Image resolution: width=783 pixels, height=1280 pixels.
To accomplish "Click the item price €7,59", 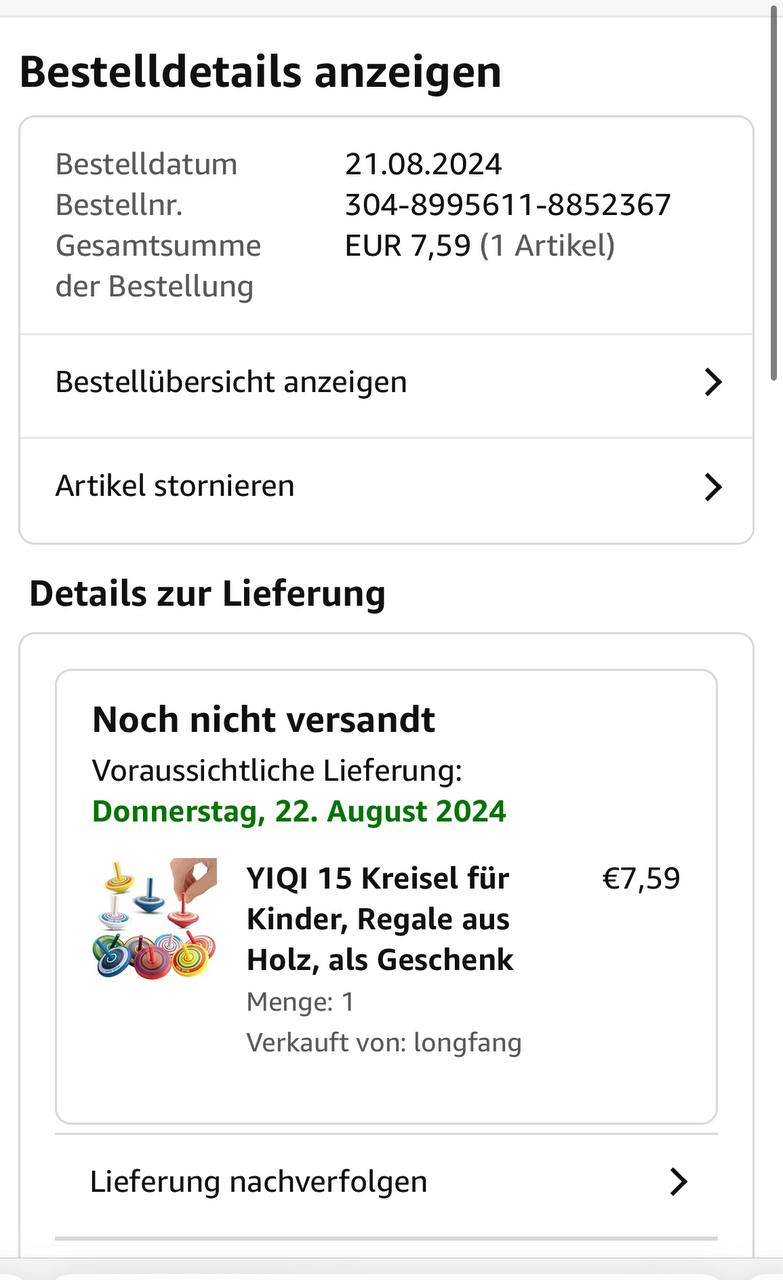I will tap(640, 879).
